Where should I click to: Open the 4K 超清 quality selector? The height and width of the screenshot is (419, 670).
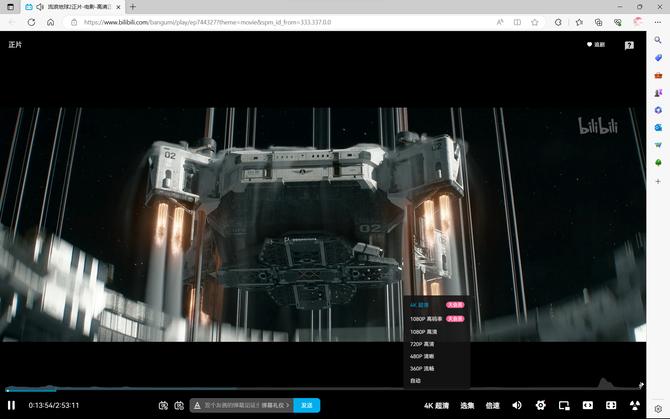pyautogui.click(x=436, y=405)
